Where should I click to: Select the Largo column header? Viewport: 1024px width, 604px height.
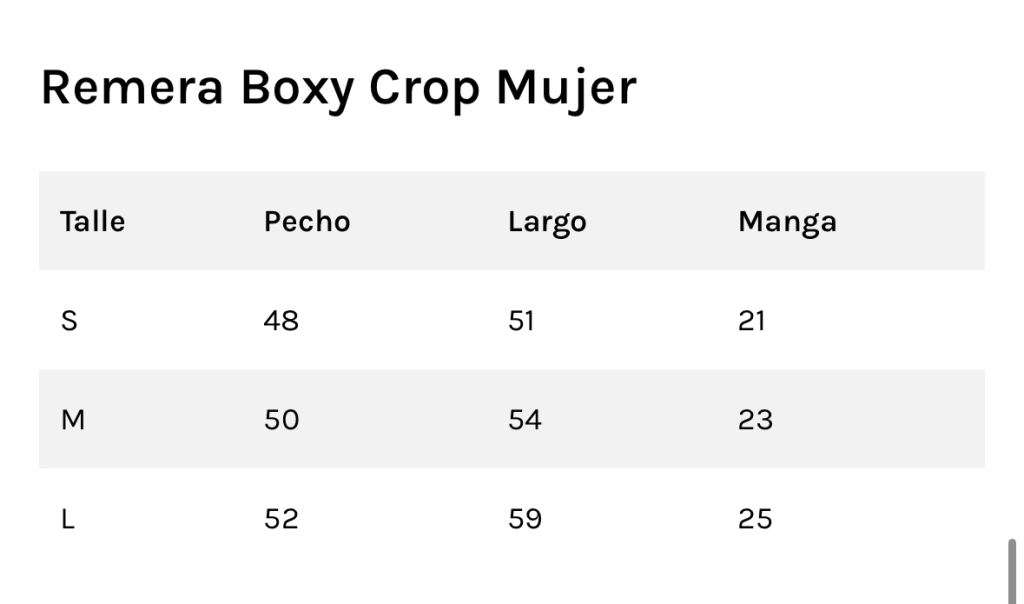tap(547, 222)
